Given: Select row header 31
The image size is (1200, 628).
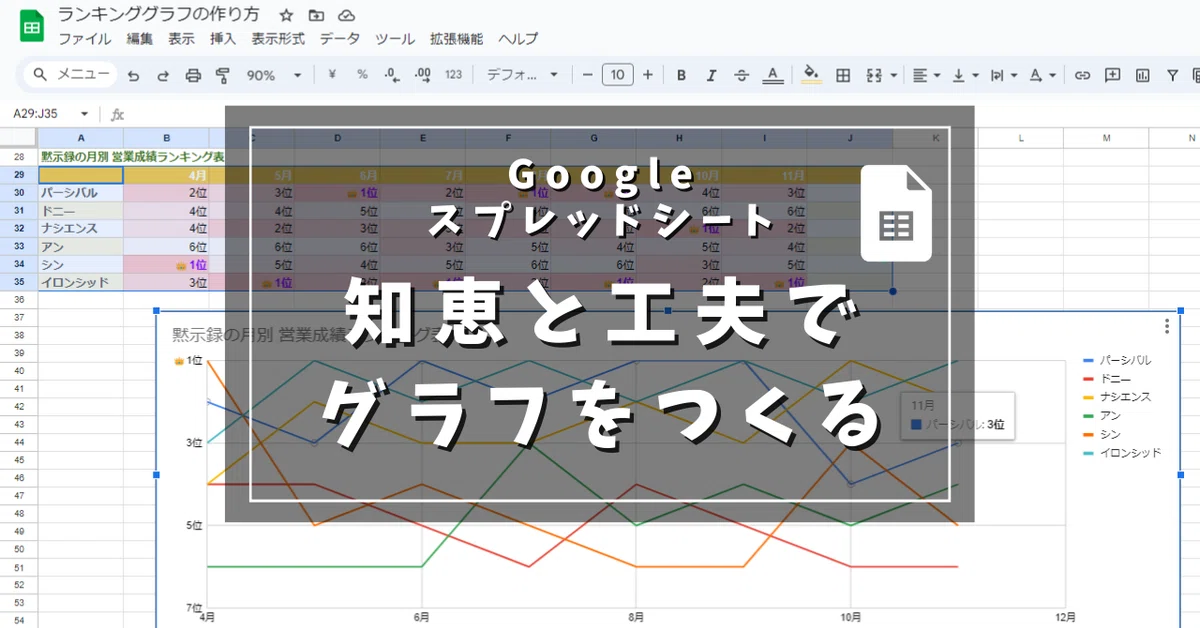Looking at the screenshot, I should [x=18, y=211].
